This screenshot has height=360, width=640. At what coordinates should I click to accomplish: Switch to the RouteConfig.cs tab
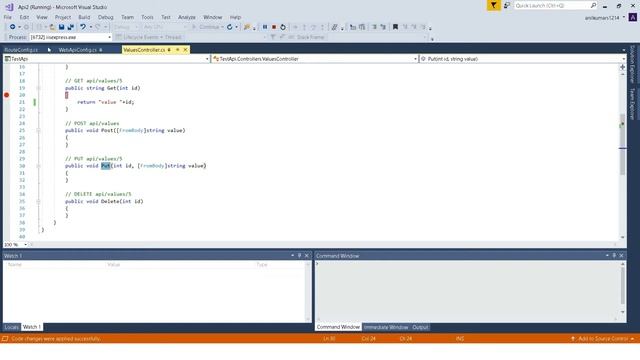coord(21,50)
